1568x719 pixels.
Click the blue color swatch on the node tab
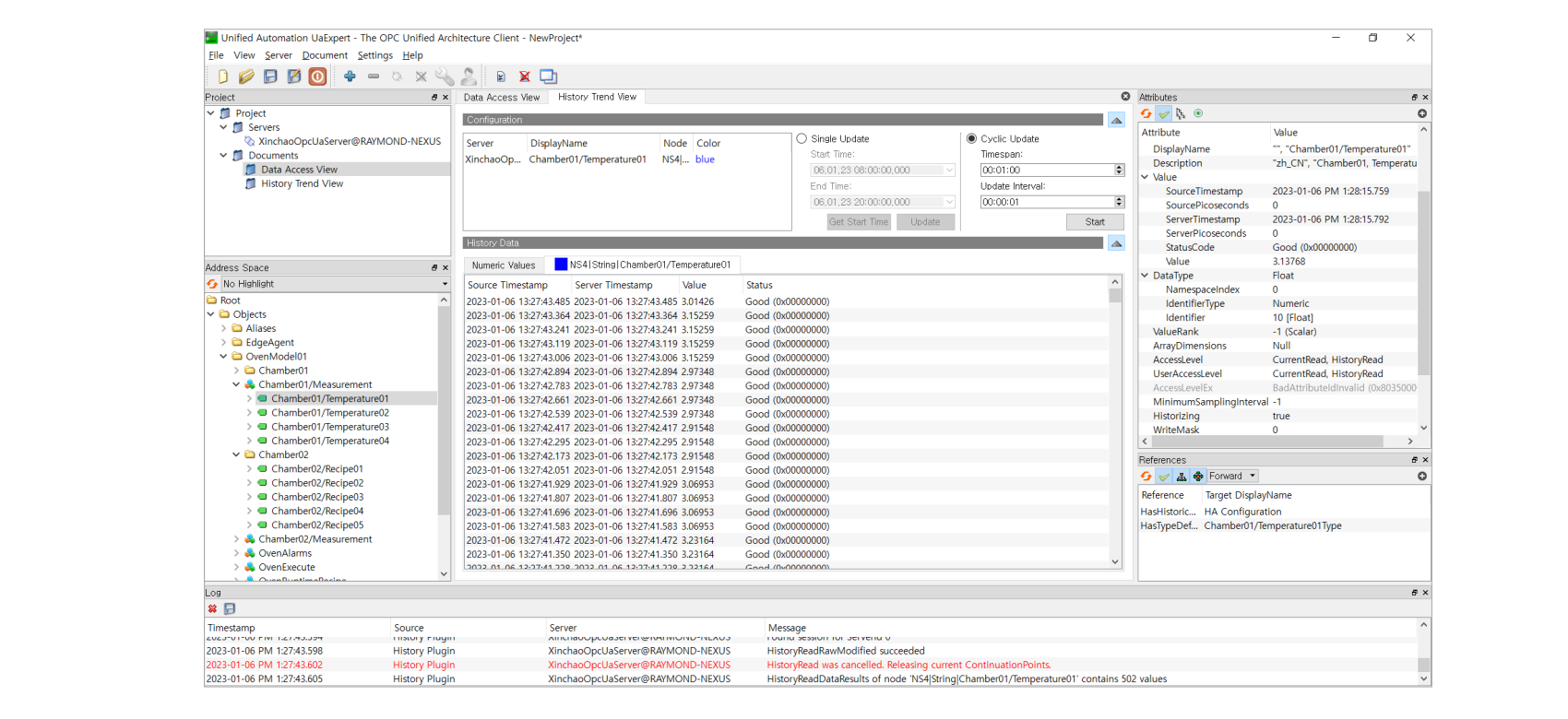click(560, 265)
